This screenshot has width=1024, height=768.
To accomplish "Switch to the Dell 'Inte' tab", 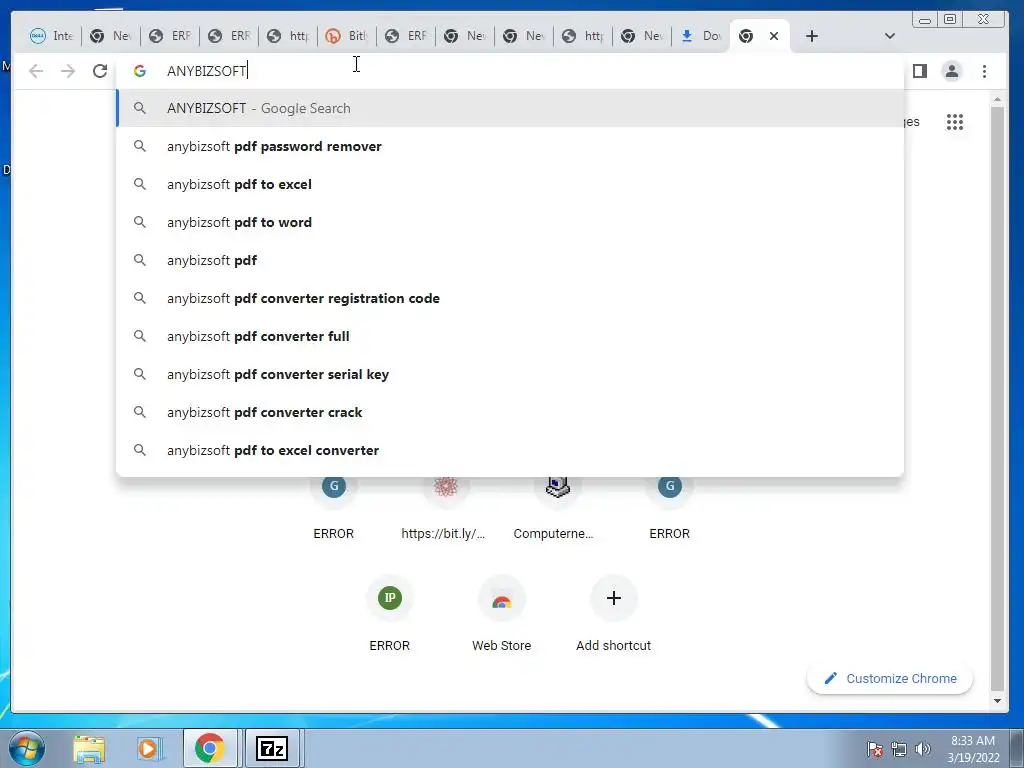I will coord(51,36).
